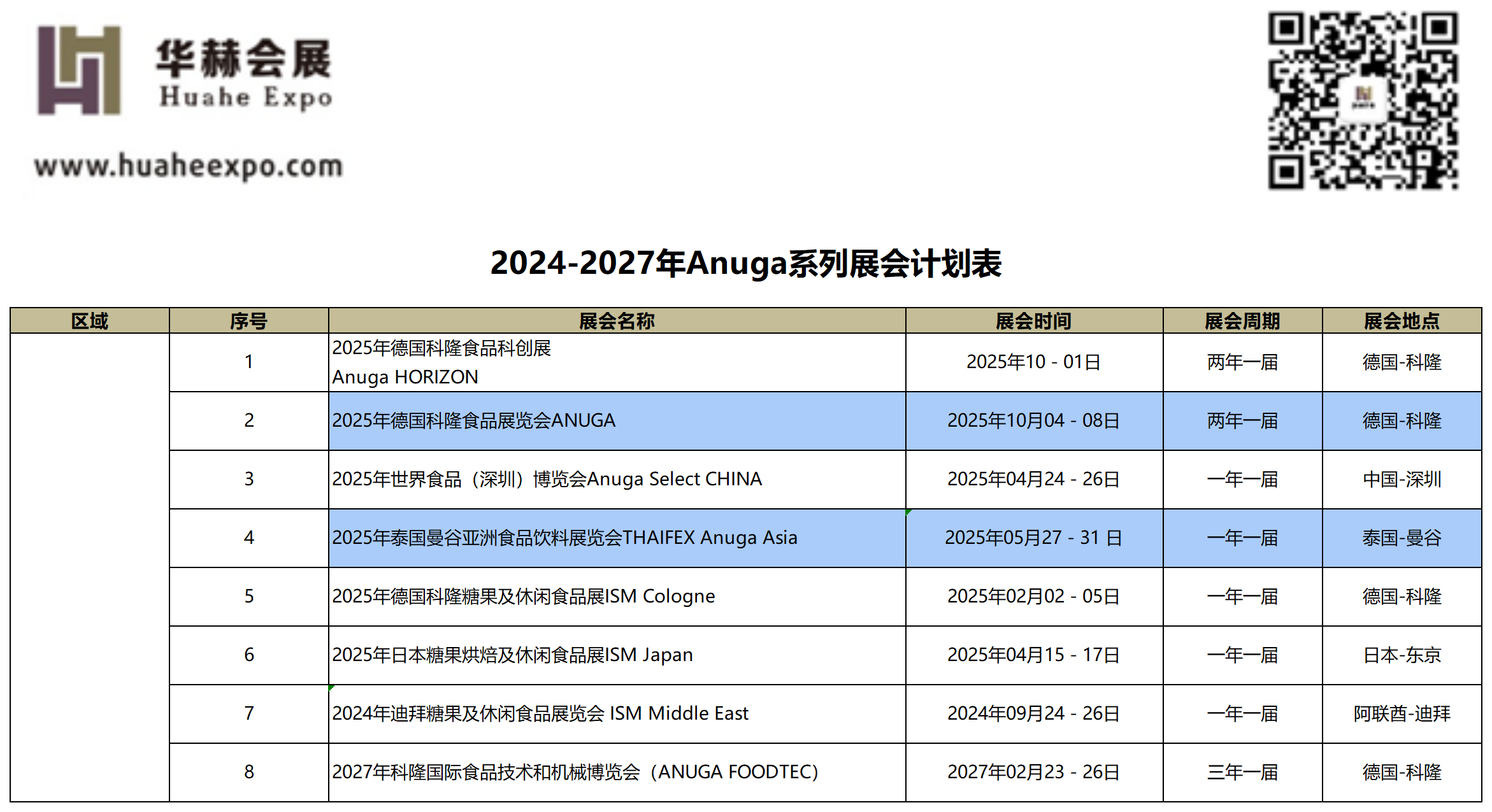Image resolution: width=1492 pixels, height=812 pixels.
Task: Select the 展会地点 column header
Action: 1402,320
